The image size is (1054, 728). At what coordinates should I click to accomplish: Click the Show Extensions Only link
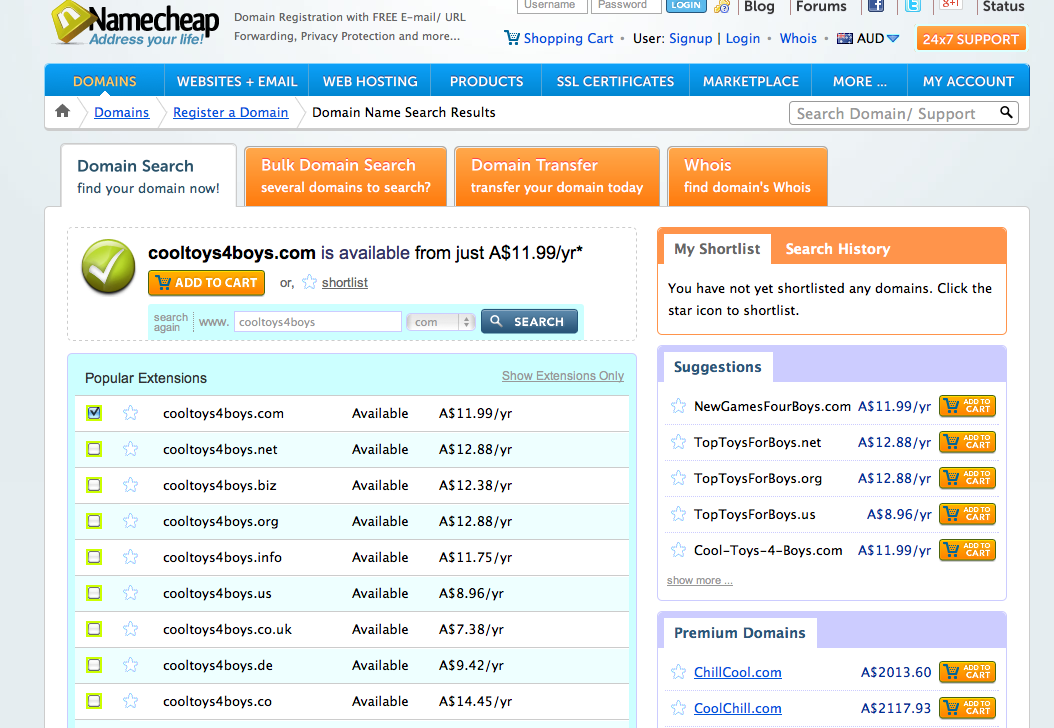pos(563,376)
